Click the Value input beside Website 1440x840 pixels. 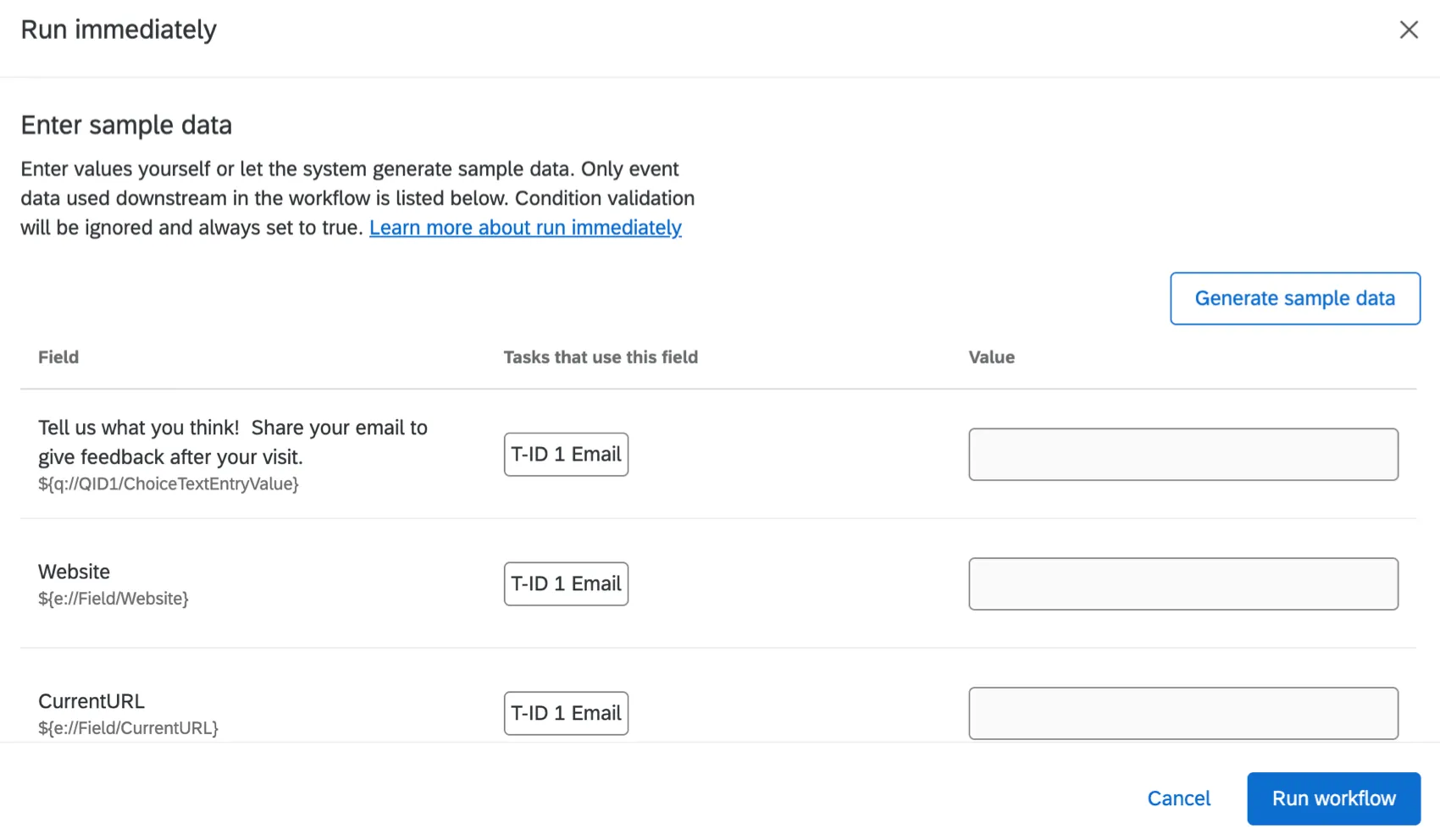(x=1182, y=583)
